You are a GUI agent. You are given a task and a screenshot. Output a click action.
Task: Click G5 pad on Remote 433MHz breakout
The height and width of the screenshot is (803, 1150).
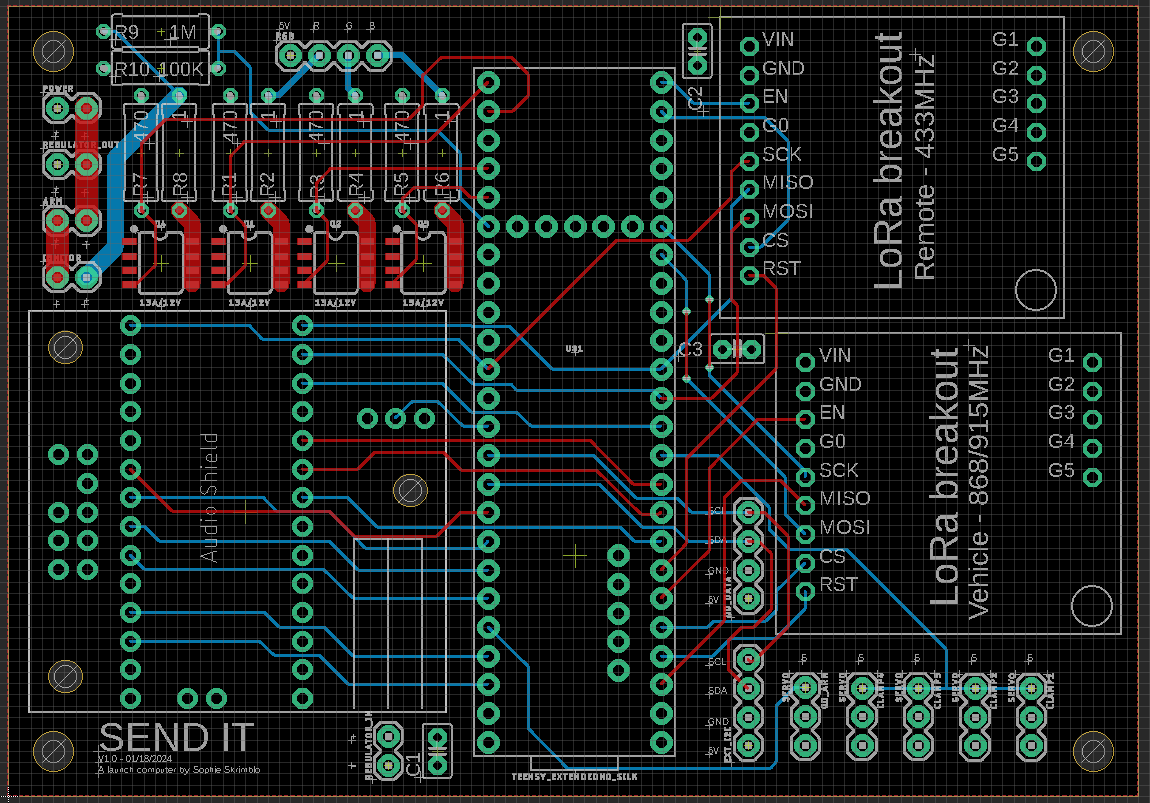point(1036,161)
